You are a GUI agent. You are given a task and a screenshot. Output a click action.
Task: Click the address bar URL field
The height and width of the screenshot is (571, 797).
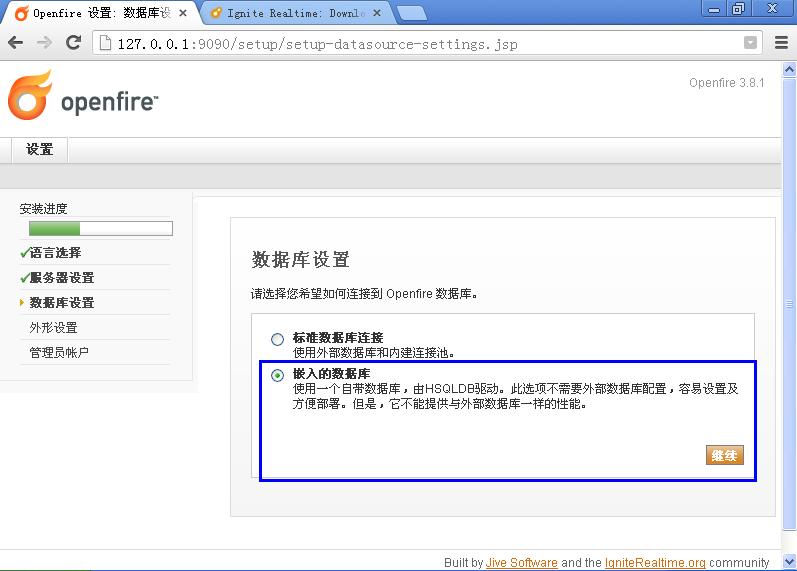427,43
